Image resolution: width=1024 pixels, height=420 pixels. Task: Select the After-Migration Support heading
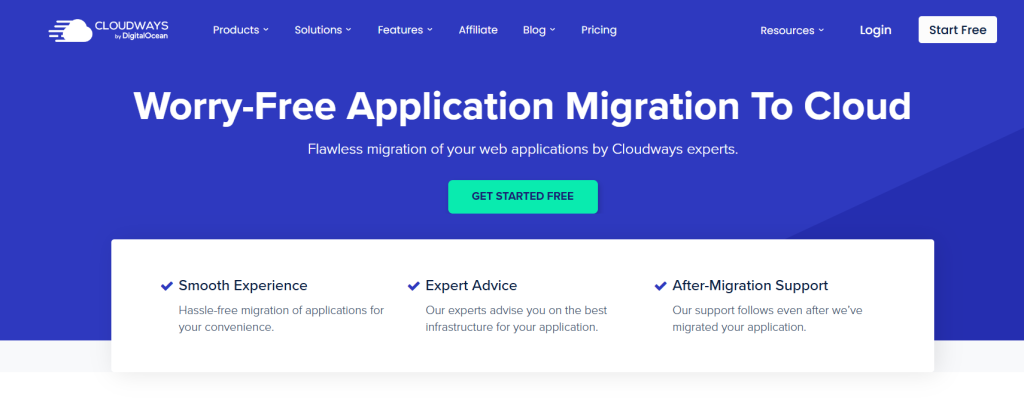750,285
